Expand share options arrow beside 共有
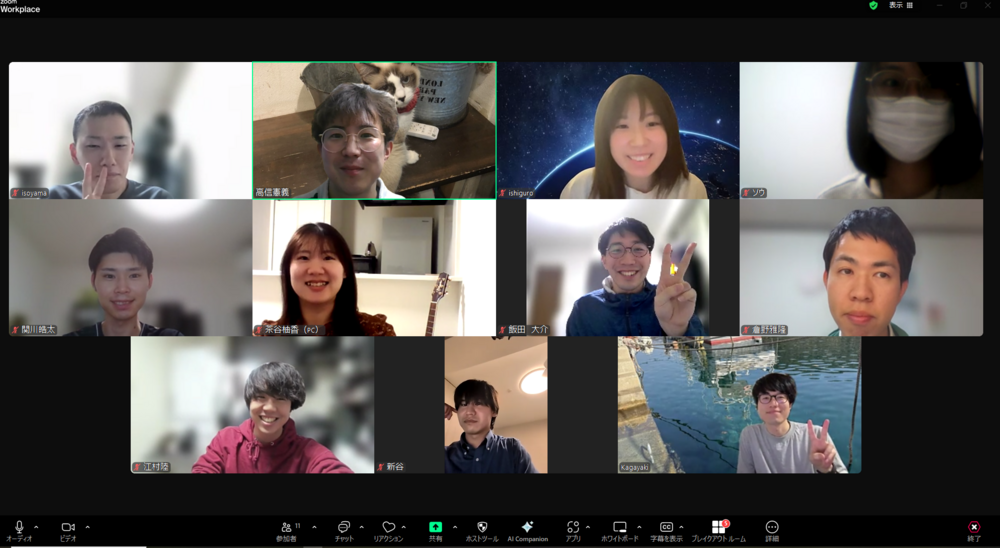Image resolution: width=1000 pixels, height=548 pixels. click(x=455, y=526)
